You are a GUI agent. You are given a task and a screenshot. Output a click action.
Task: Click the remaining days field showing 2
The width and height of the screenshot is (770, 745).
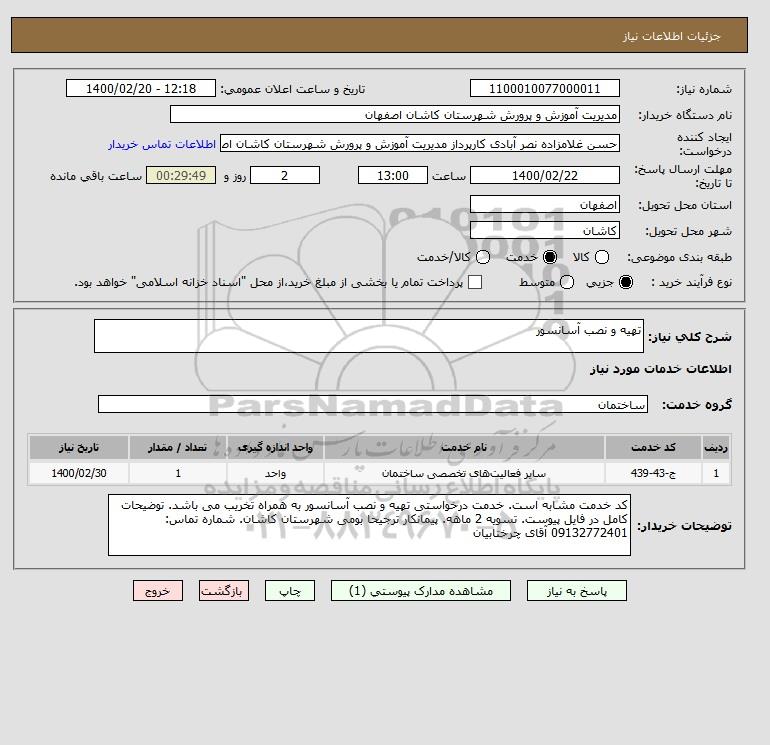(285, 175)
